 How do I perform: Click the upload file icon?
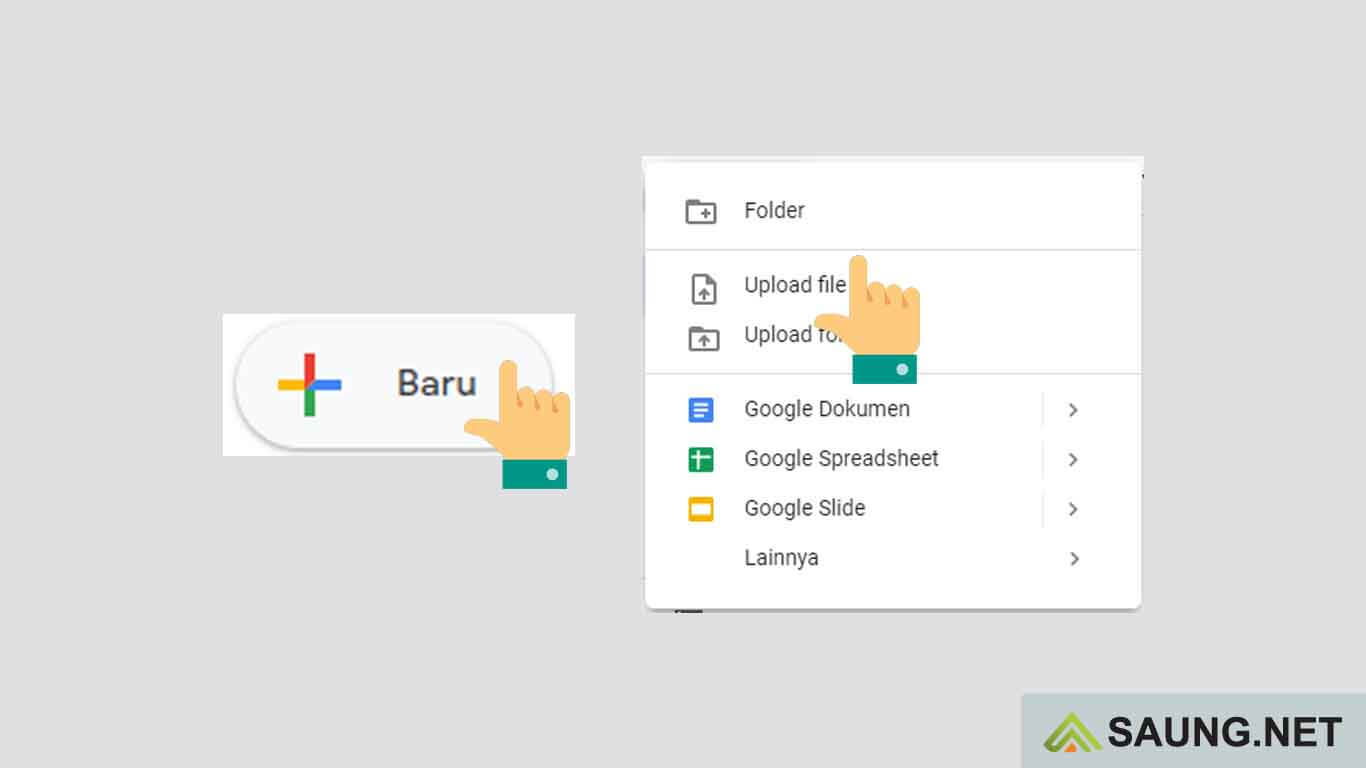704,289
